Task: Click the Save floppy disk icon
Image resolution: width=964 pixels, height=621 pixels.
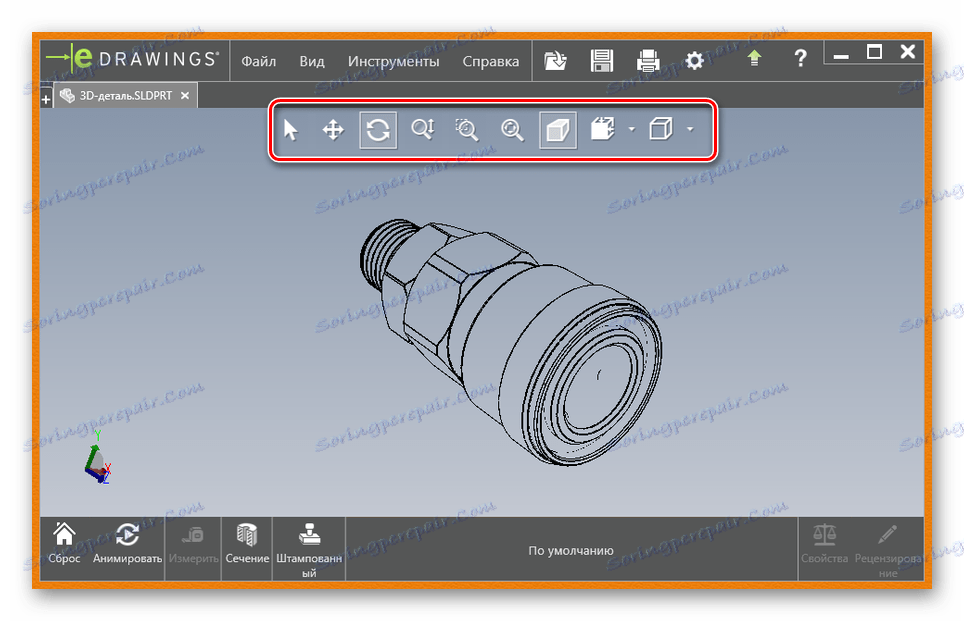Action: (x=601, y=60)
